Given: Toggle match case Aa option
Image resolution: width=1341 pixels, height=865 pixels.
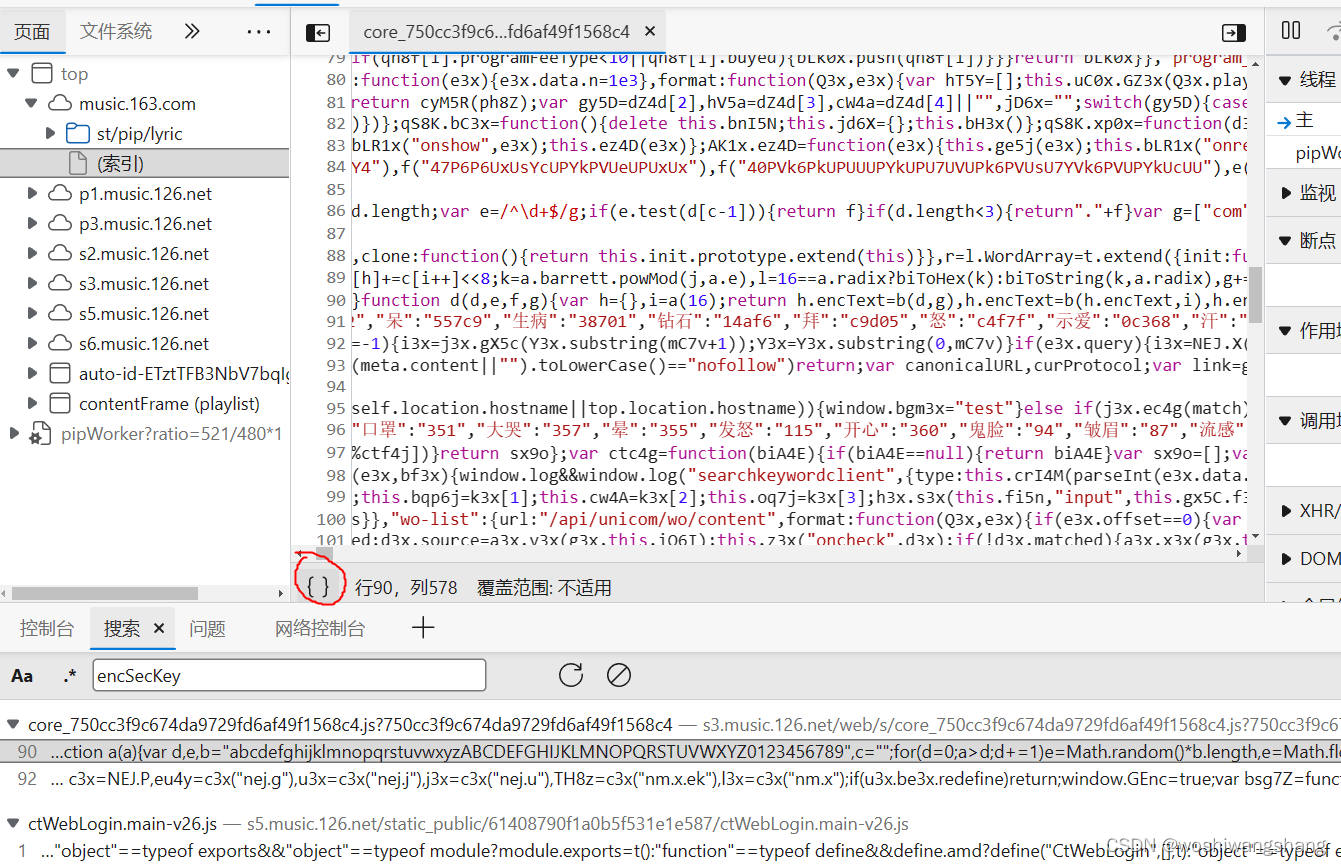Looking at the screenshot, I should tap(22, 676).
